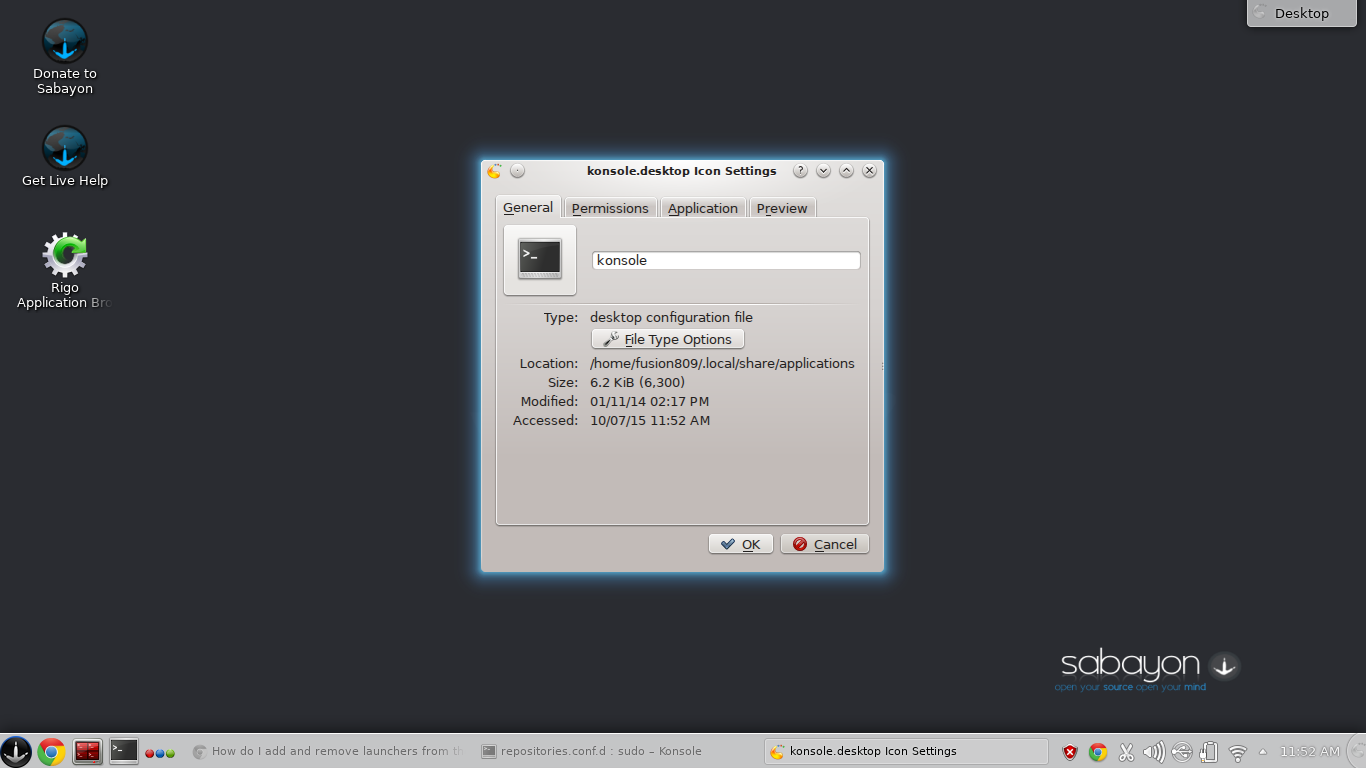Open the USB device notifier tray icon
The height and width of the screenshot is (768, 1366).
(1182, 752)
